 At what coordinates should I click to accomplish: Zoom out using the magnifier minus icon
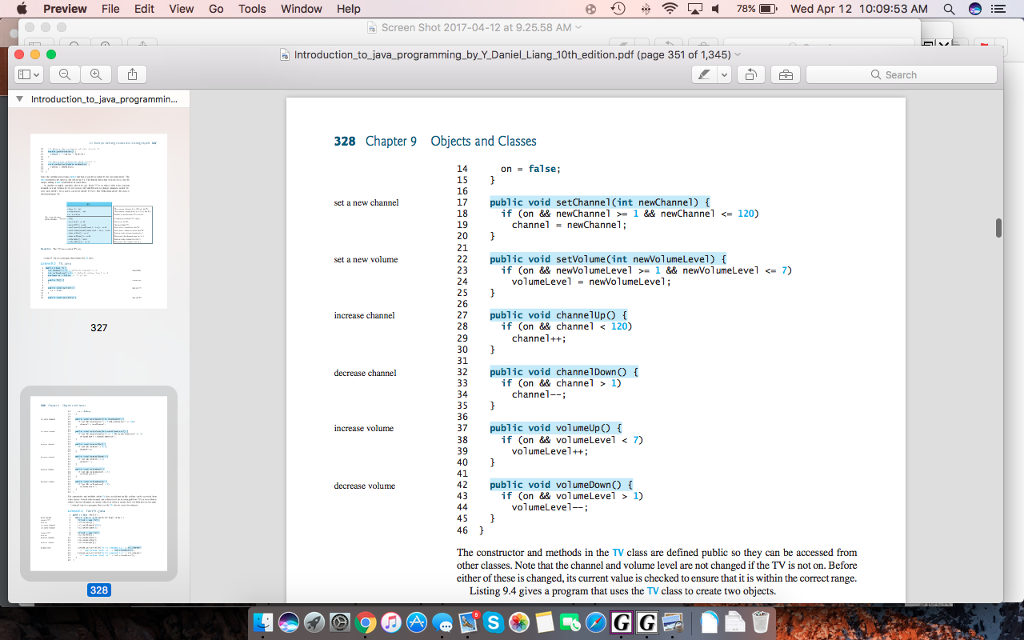(64, 74)
